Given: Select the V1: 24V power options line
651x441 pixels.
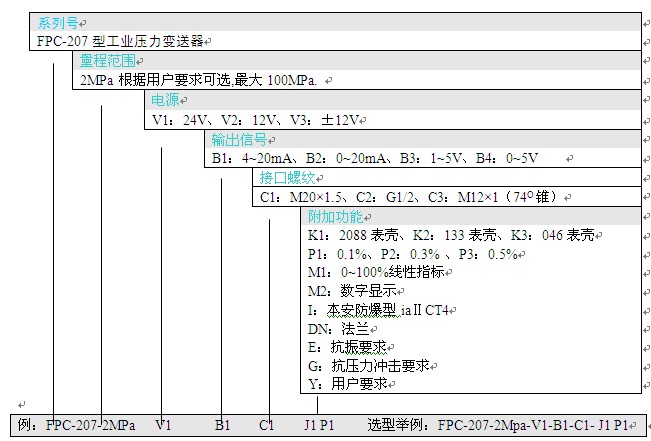Looking at the screenshot, I should pyautogui.click(x=256, y=119).
